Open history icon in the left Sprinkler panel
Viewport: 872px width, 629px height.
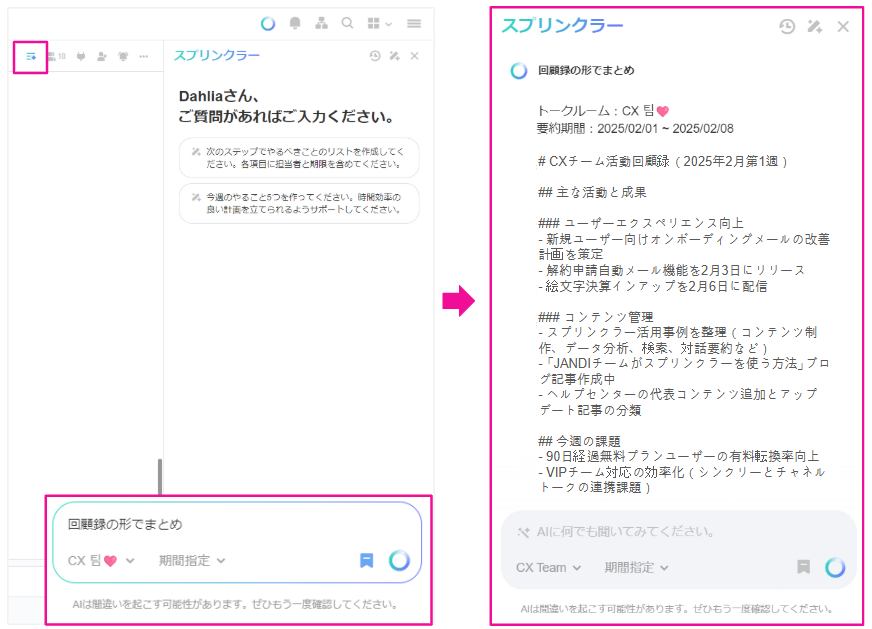[x=375, y=56]
